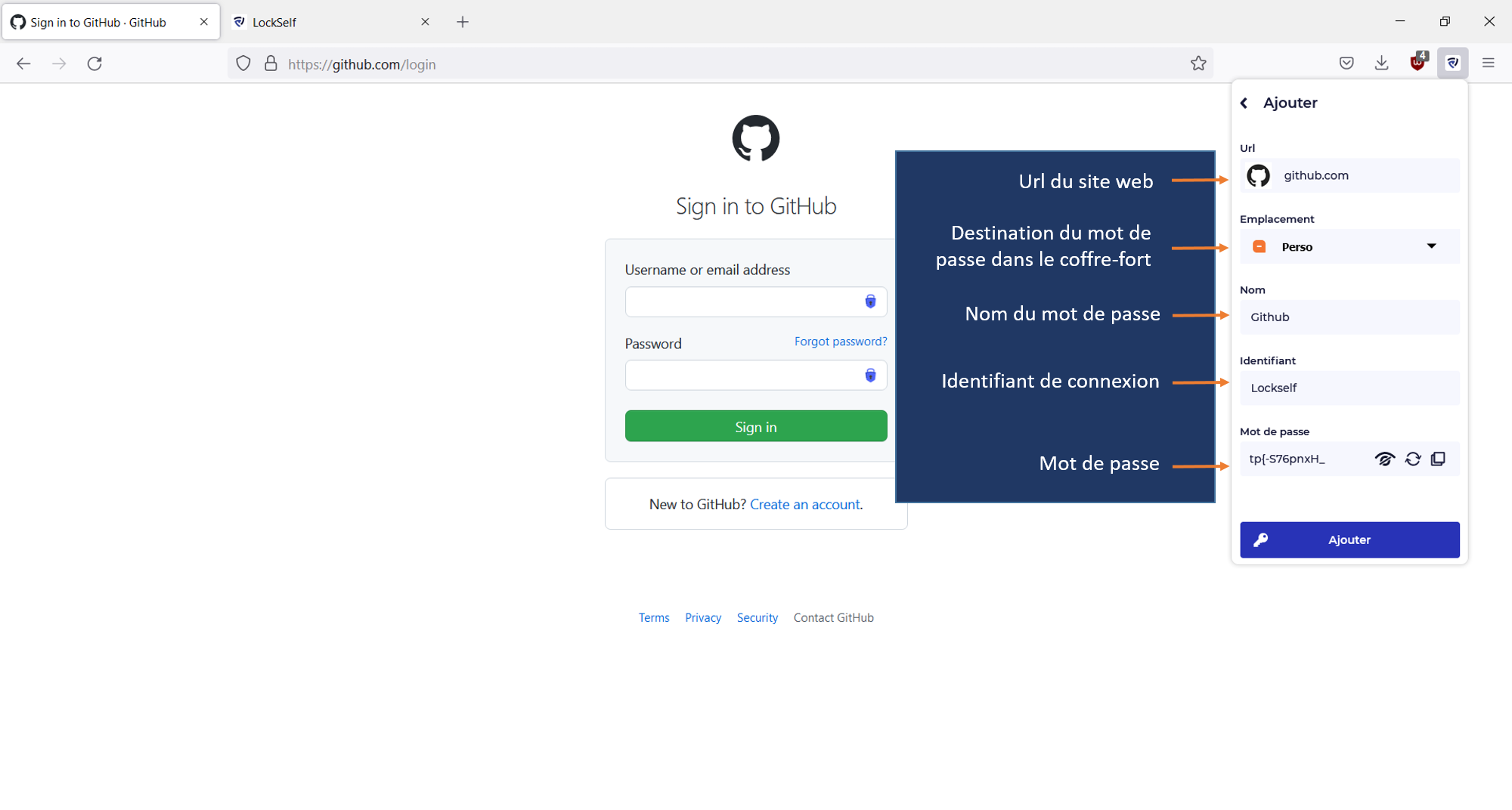
Task: Open the Firefox hamburger menu
Action: [1489, 63]
